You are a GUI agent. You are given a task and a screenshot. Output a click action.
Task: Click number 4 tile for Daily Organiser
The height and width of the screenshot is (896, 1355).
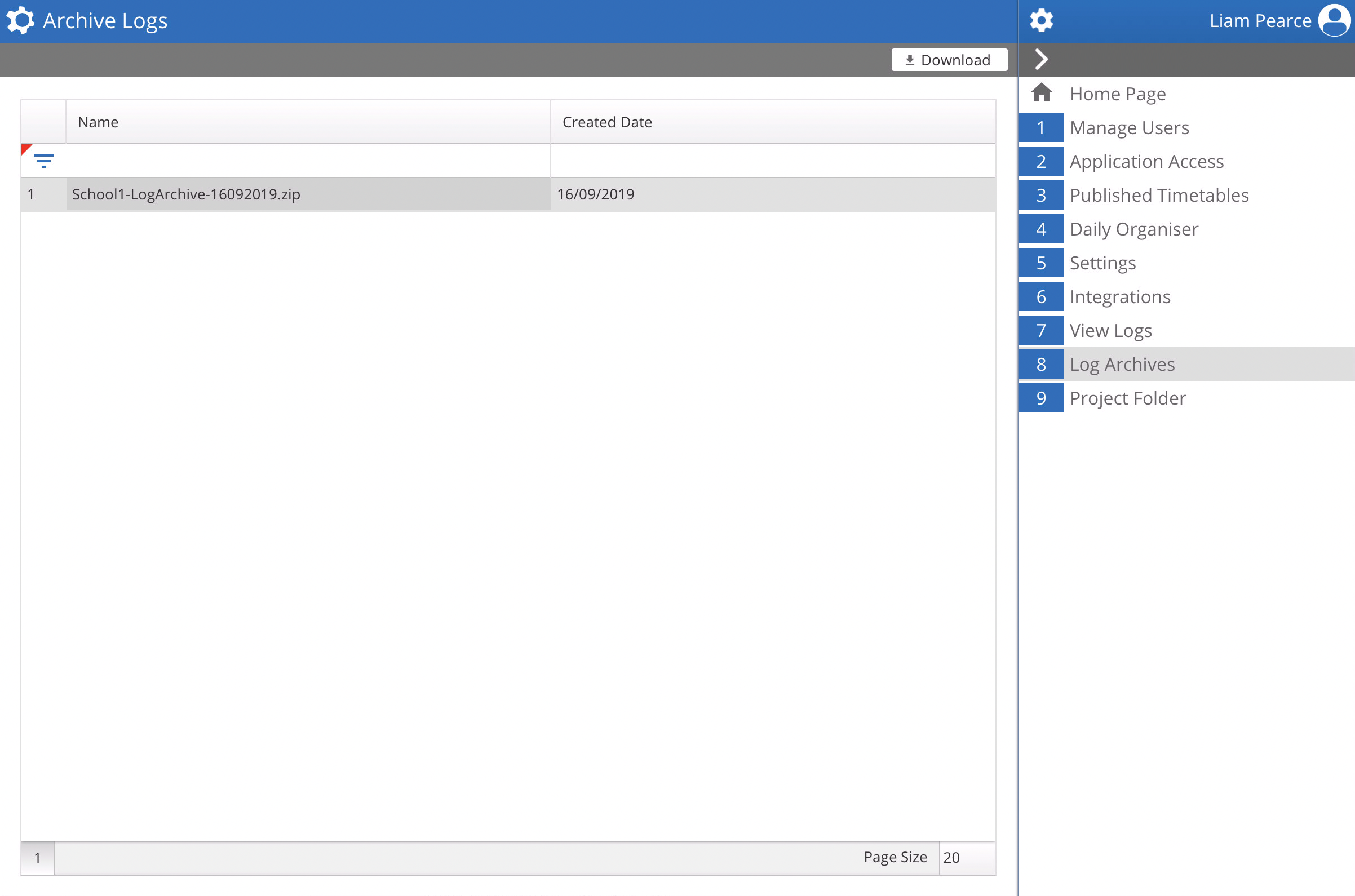pyautogui.click(x=1041, y=229)
